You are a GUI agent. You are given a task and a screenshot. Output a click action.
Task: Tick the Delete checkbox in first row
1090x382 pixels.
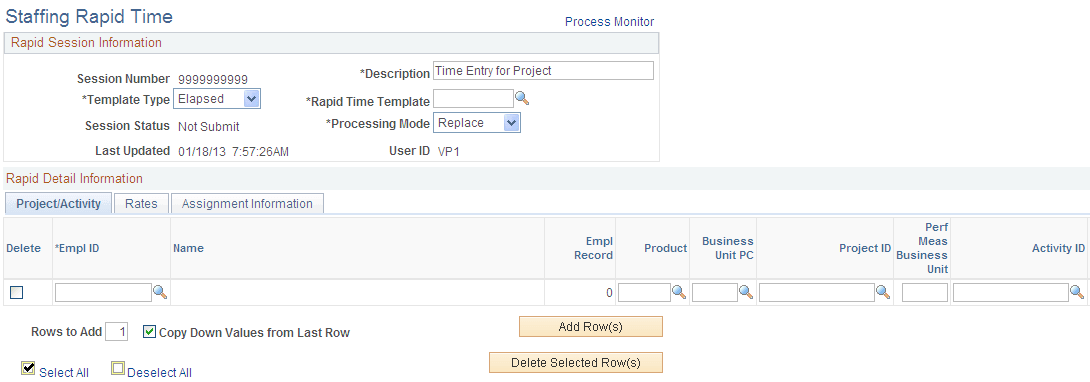(x=16, y=293)
